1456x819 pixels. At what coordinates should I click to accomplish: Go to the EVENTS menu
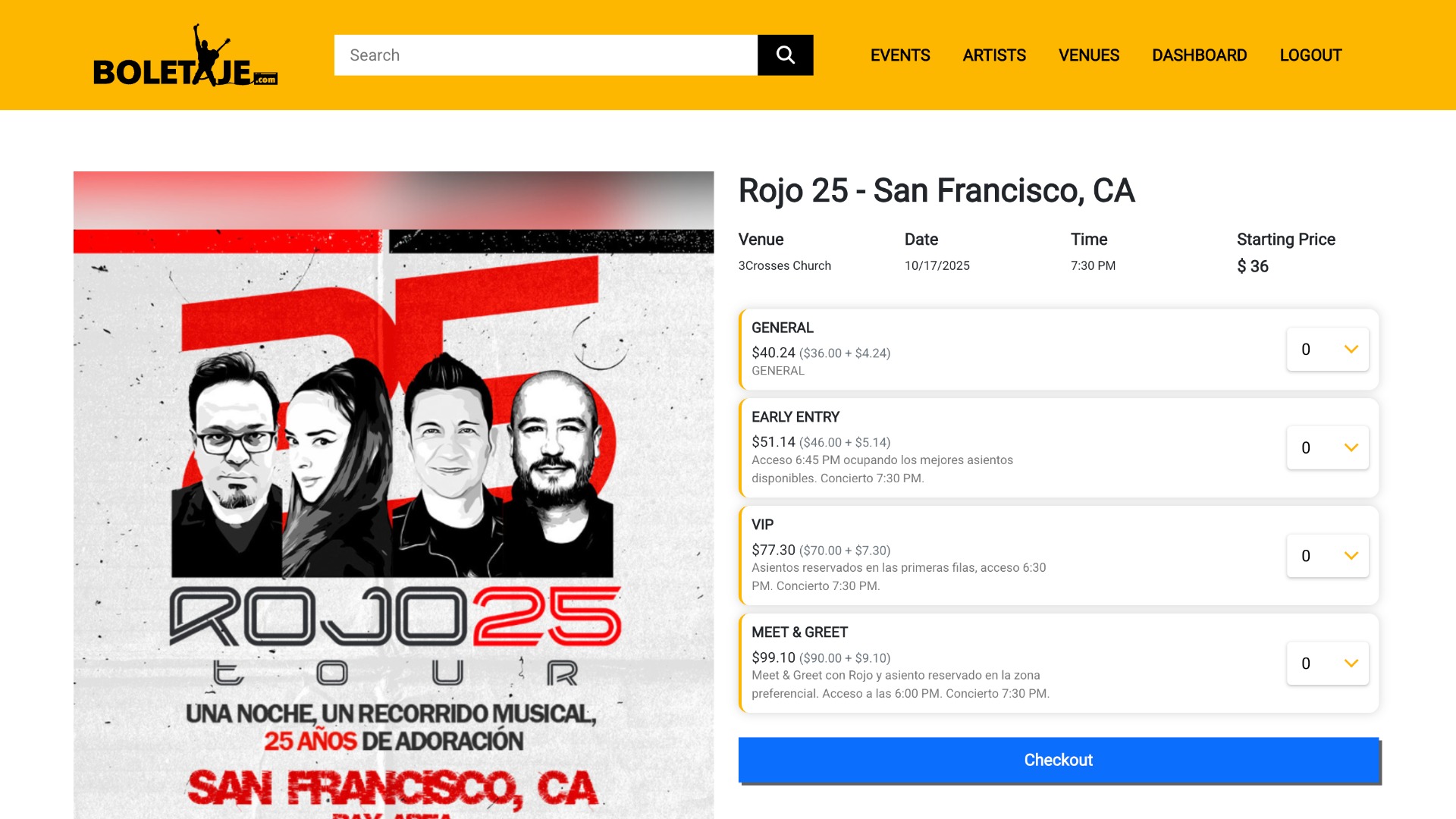pos(900,55)
